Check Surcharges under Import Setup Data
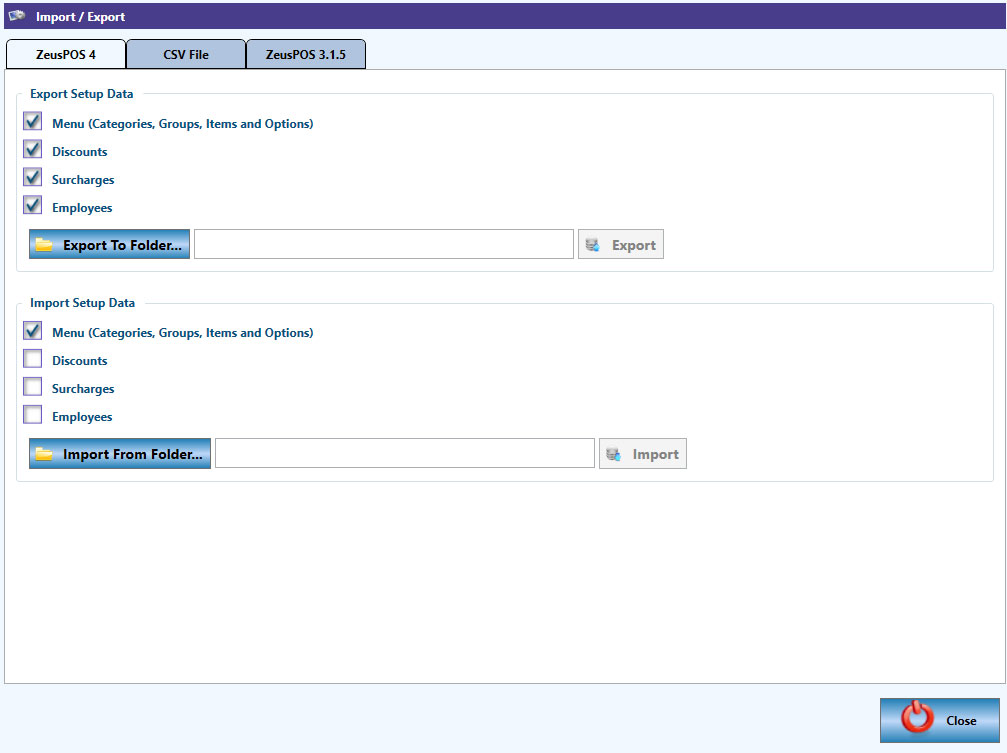Image resolution: width=1007 pixels, height=753 pixels. coord(33,387)
